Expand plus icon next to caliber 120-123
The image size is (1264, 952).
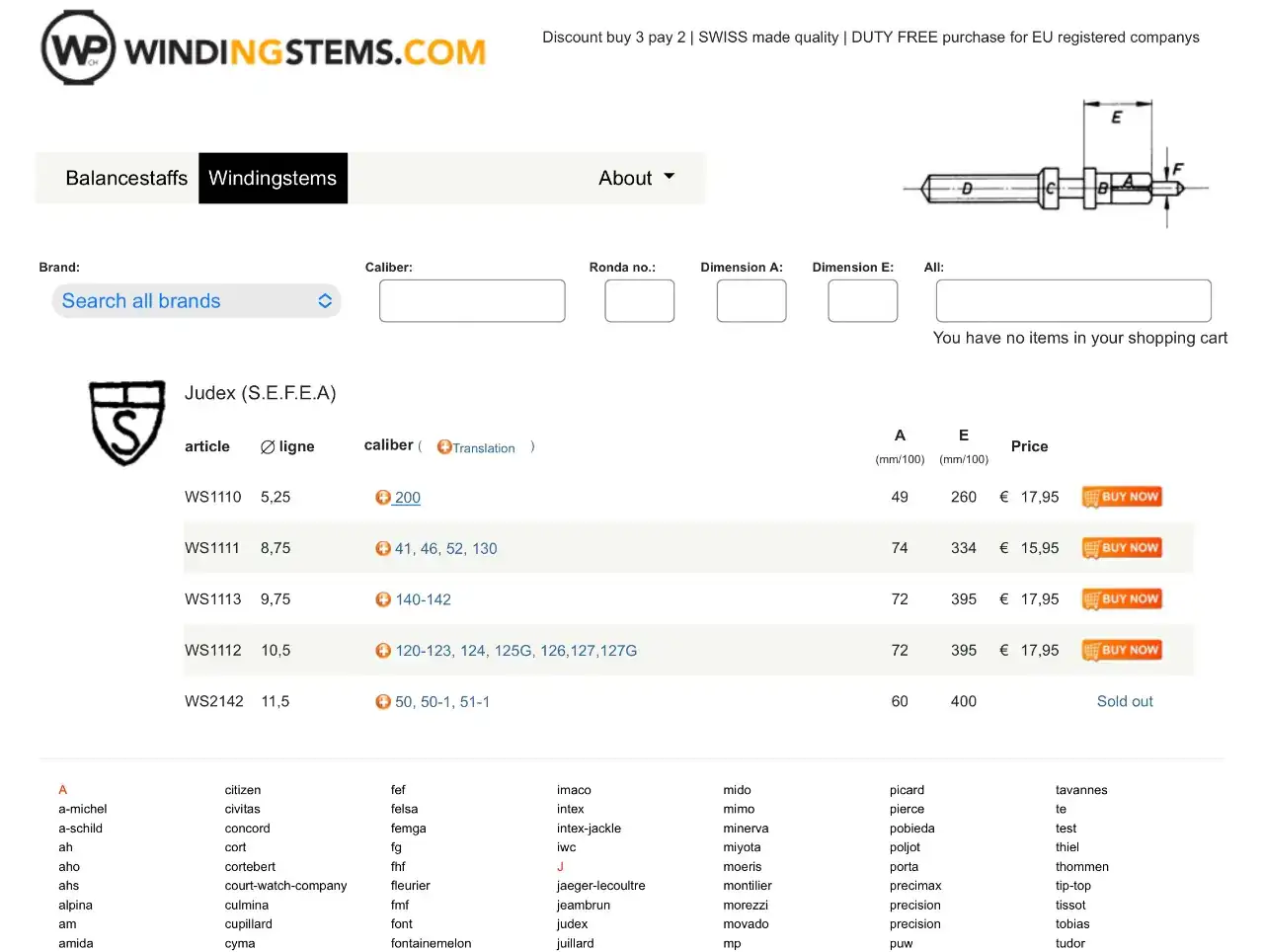(x=383, y=651)
